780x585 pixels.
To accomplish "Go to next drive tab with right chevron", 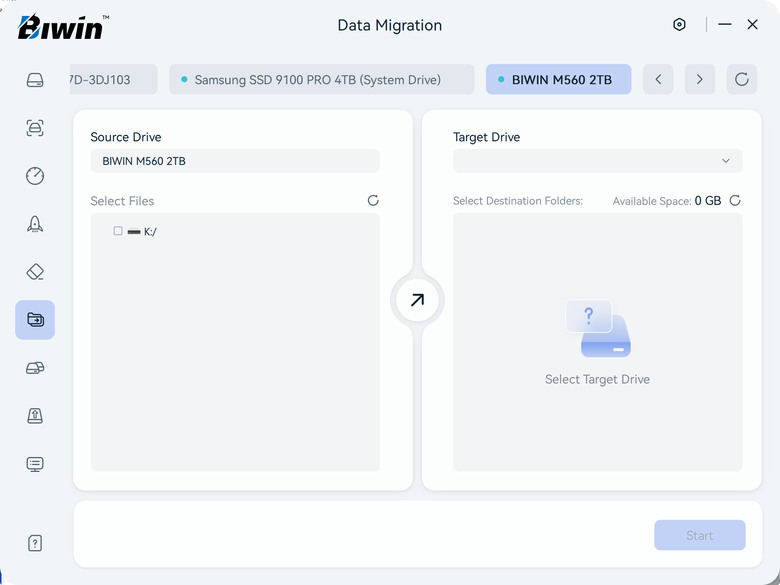I will 700,79.
